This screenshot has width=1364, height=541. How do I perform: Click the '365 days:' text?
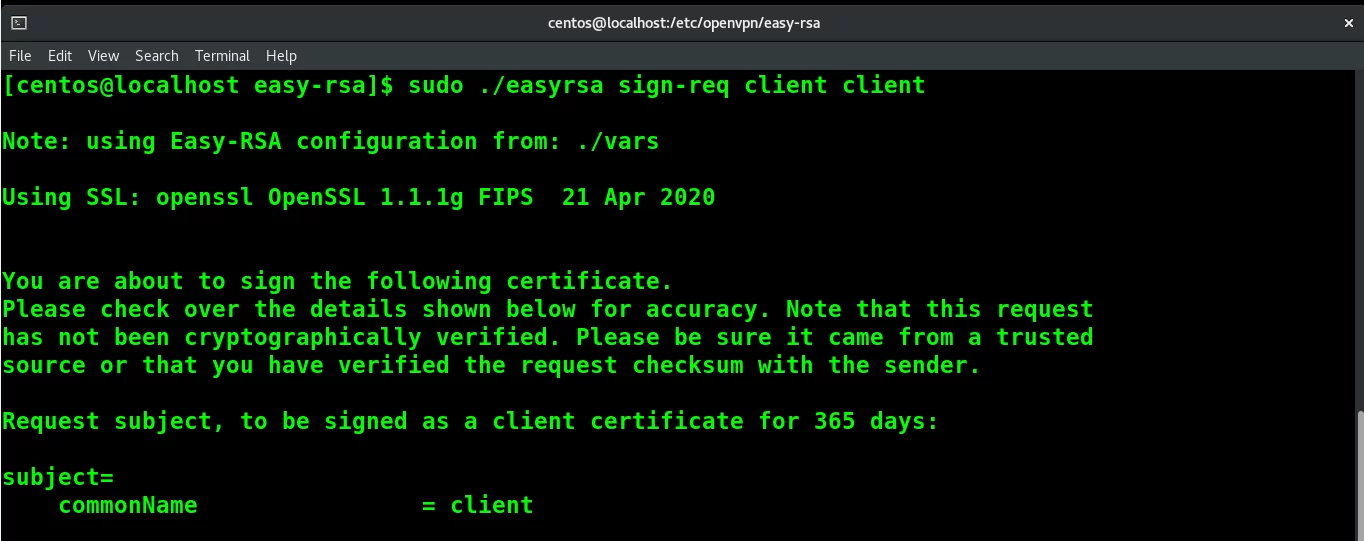tap(876, 422)
